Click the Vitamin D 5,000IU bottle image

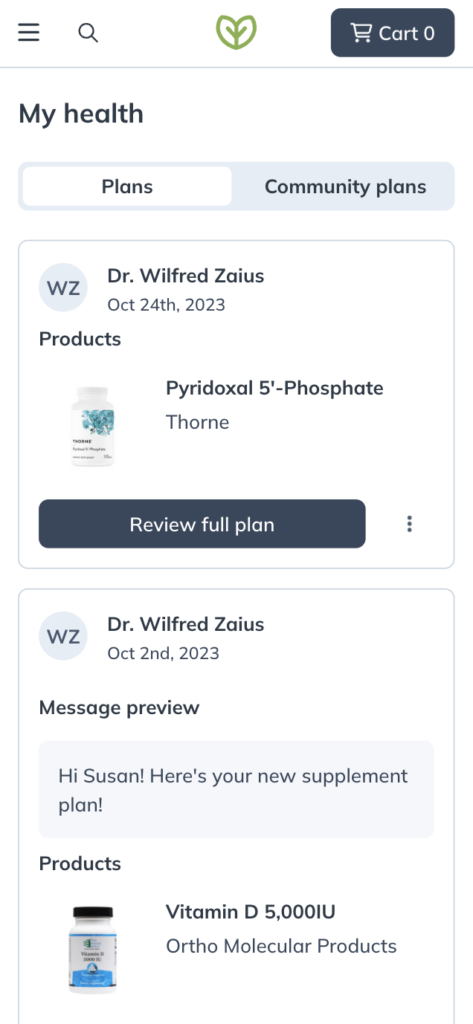[x=93, y=949]
